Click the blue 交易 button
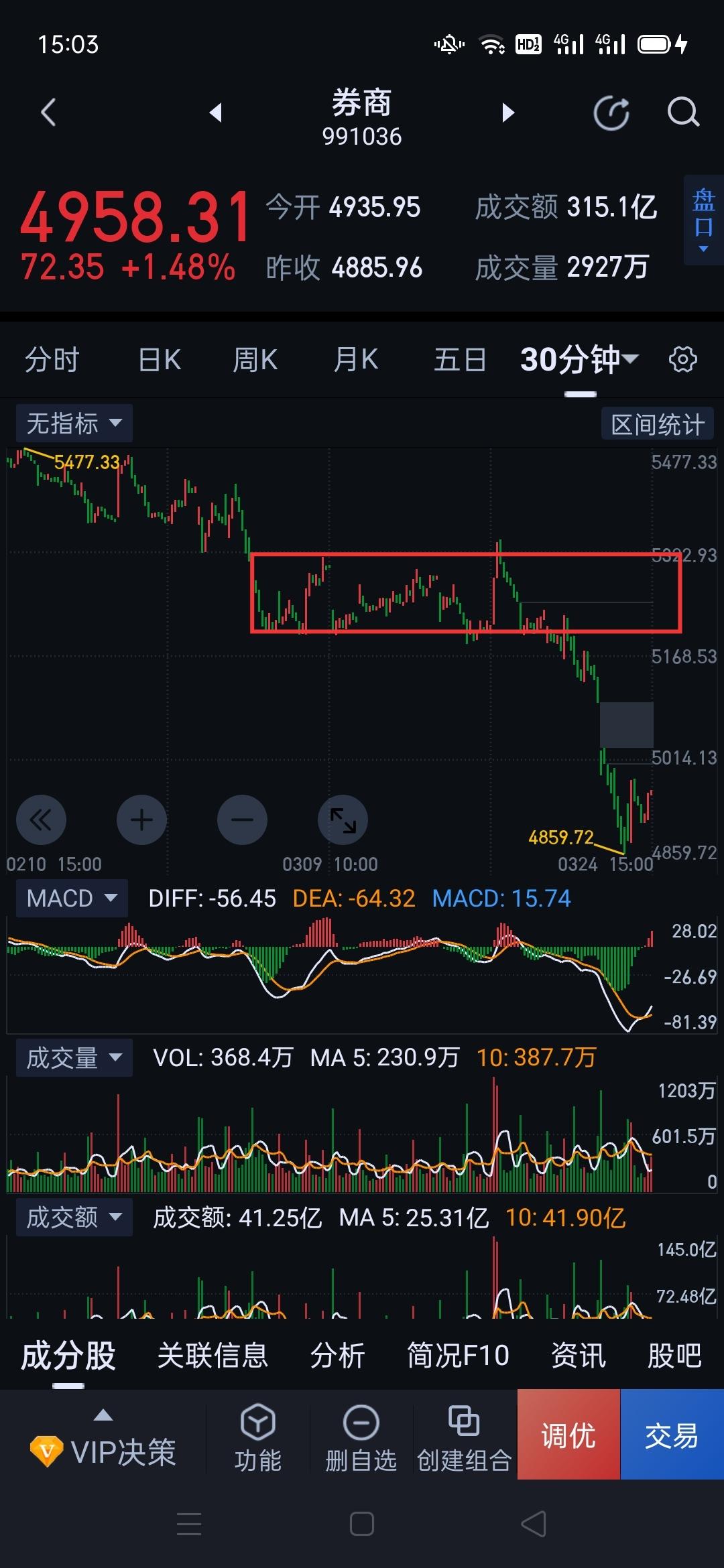This screenshot has width=724, height=1568. pos(672,1434)
